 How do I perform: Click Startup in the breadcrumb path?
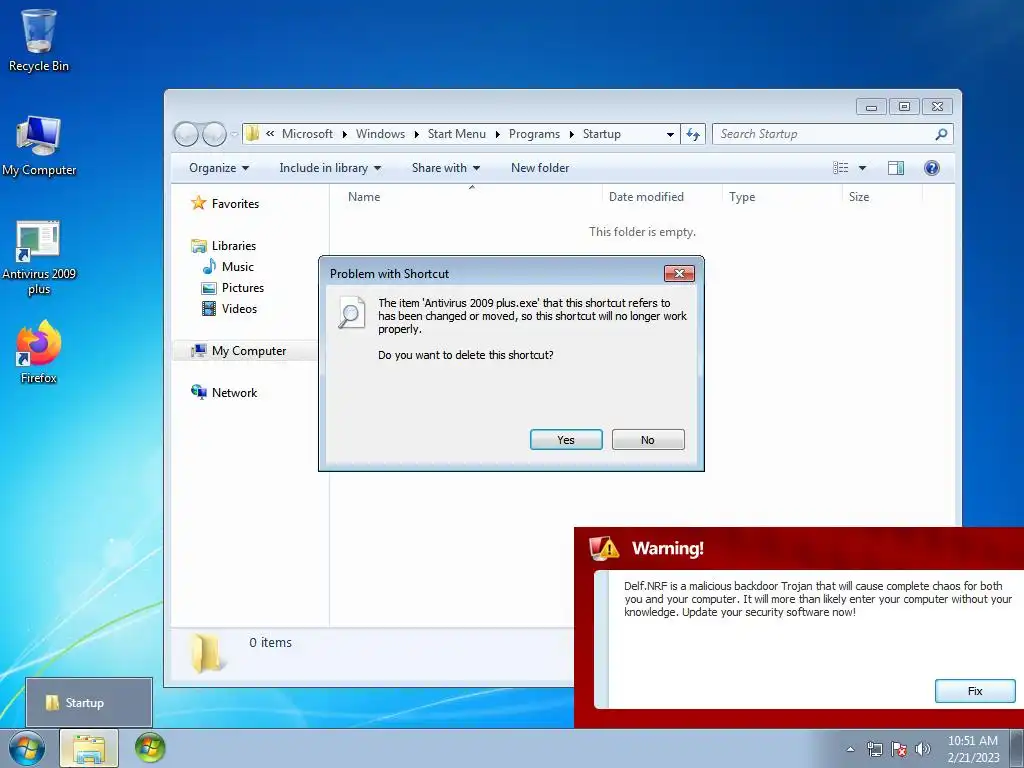[x=601, y=134]
